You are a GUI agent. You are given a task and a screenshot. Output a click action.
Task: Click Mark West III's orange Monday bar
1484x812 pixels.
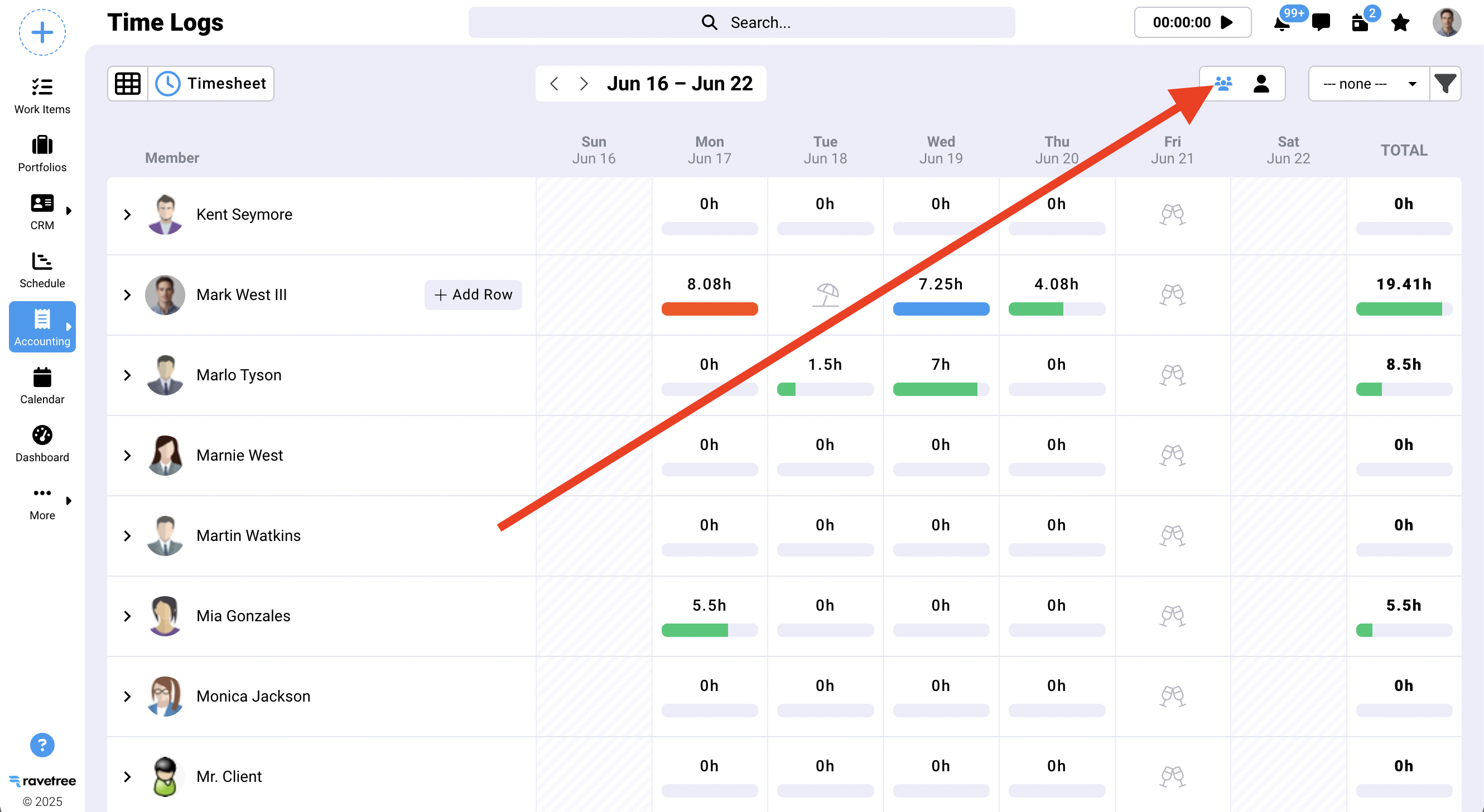click(x=709, y=308)
